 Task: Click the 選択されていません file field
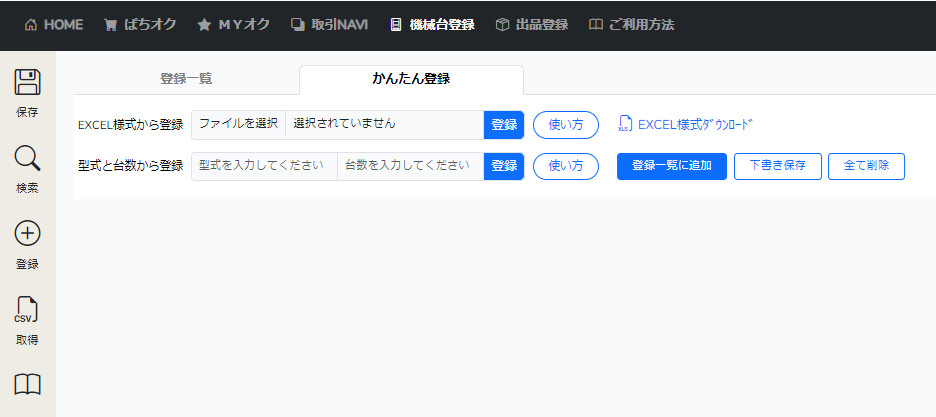(385, 125)
